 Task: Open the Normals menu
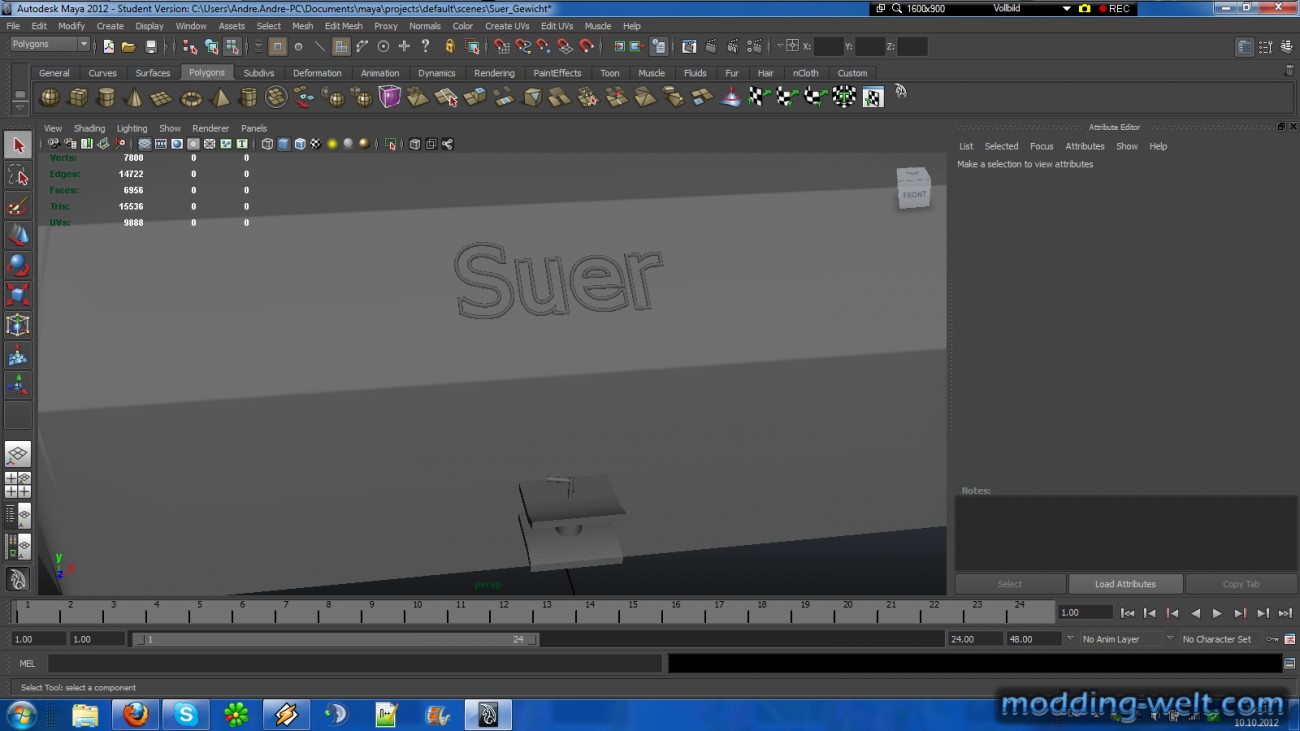click(x=425, y=26)
